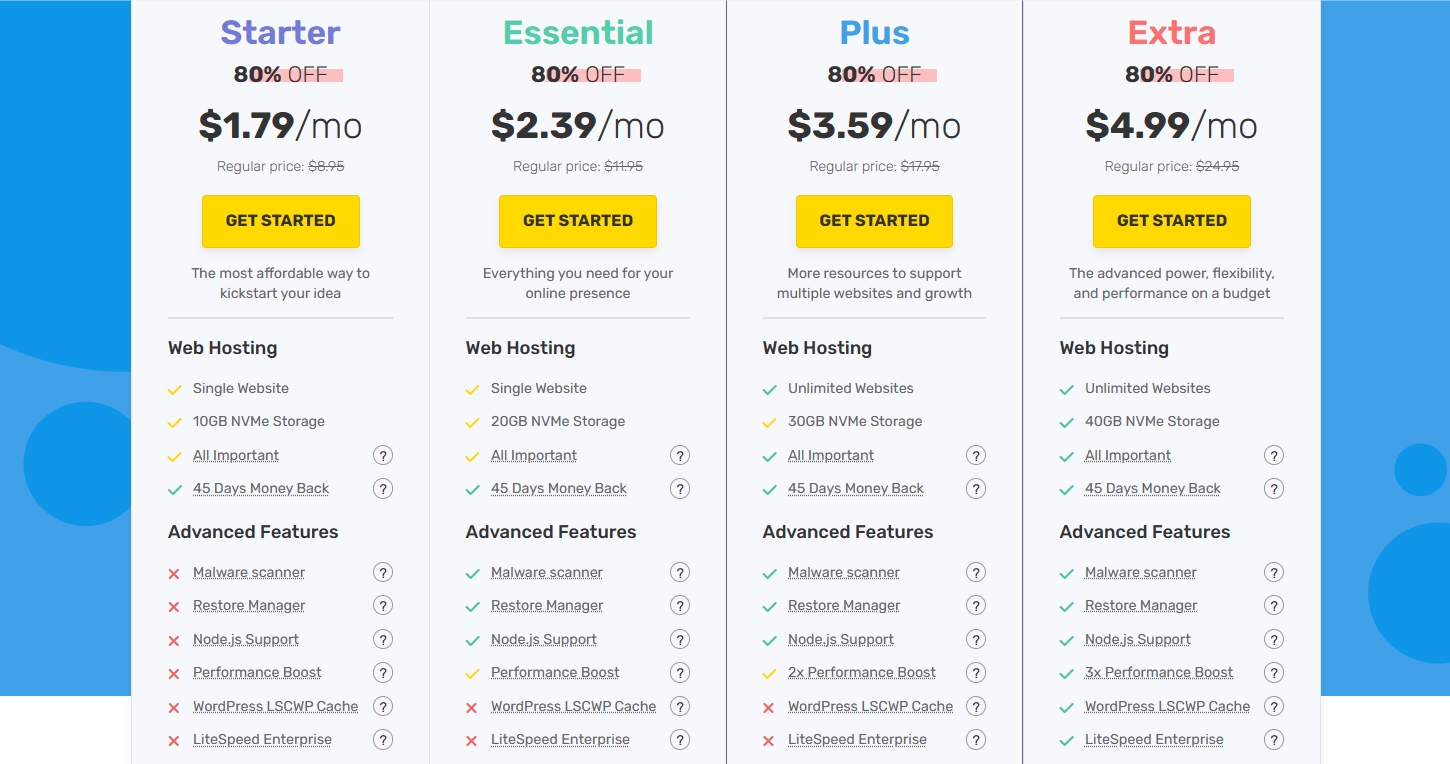Viewport: 1450px width, 764px height.
Task: Click help icon beside Plus 45 Days Money Back
Action: coord(976,489)
